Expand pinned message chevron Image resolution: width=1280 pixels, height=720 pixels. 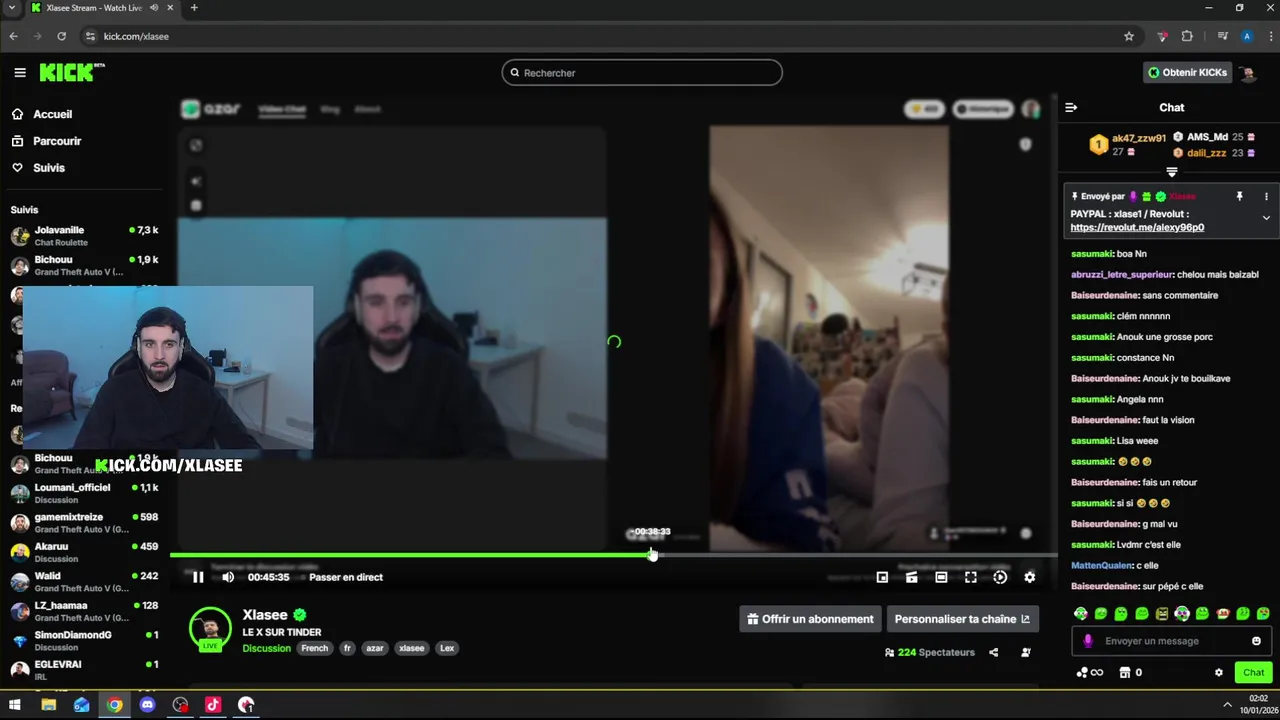click(1266, 218)
